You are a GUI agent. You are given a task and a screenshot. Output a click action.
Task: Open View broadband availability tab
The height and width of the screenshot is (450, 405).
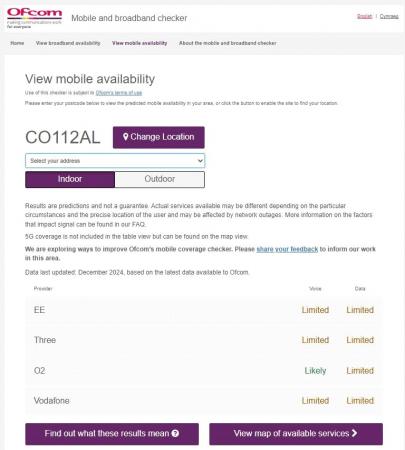(68, 43)
